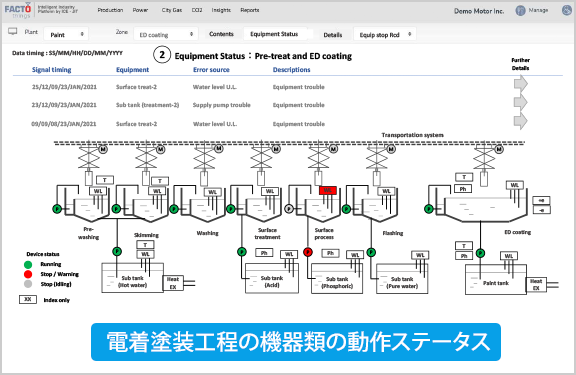Click the Heat EX box at Sub tank (Hot water)
Image resolution: width=576 pixels, height=375 pixels.
click(x=173, y=283)
